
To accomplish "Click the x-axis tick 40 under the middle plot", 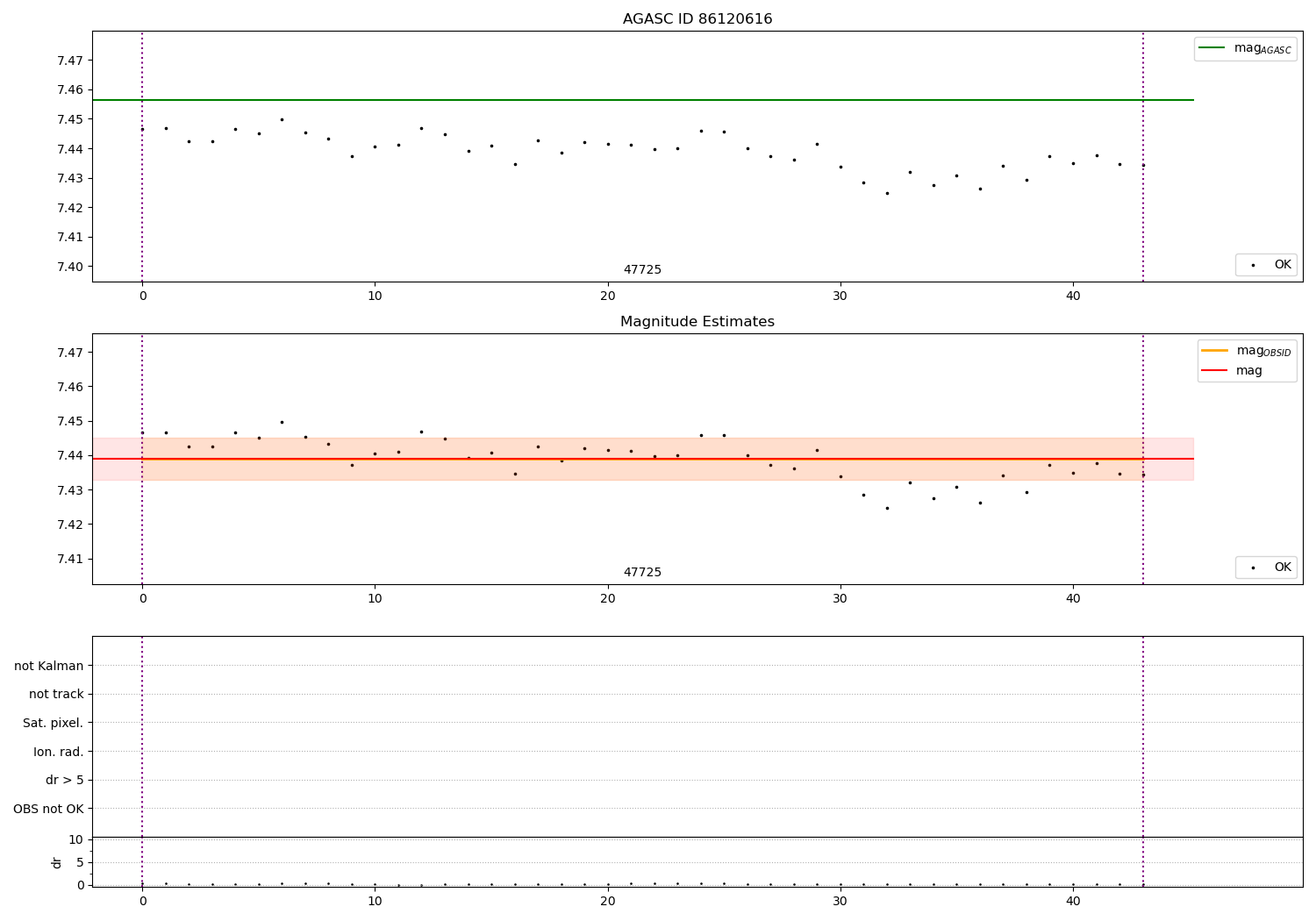I will [x=1073, y=599].
